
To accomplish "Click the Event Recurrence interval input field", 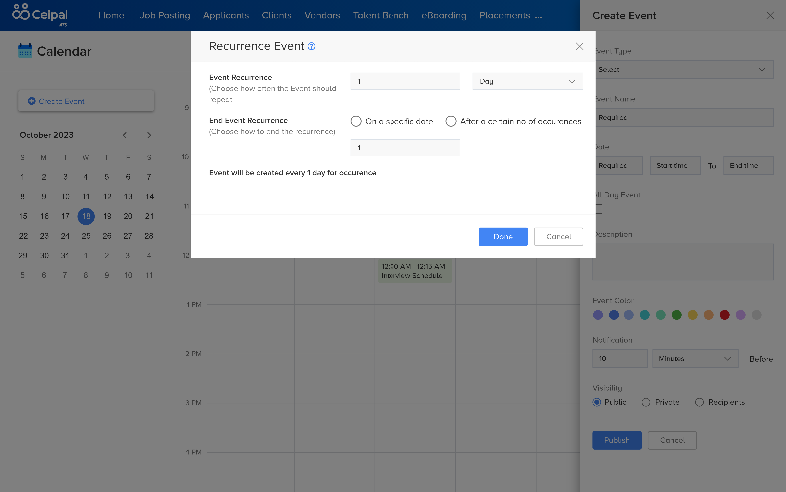I will point(405,81).
